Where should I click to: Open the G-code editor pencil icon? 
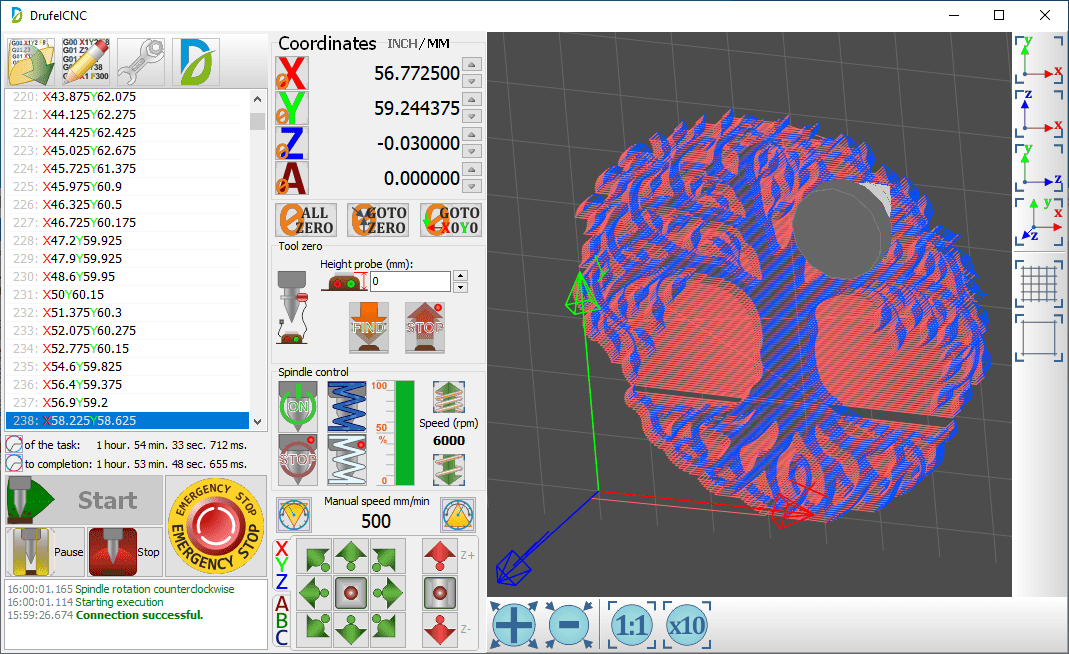tap(86, 62)
